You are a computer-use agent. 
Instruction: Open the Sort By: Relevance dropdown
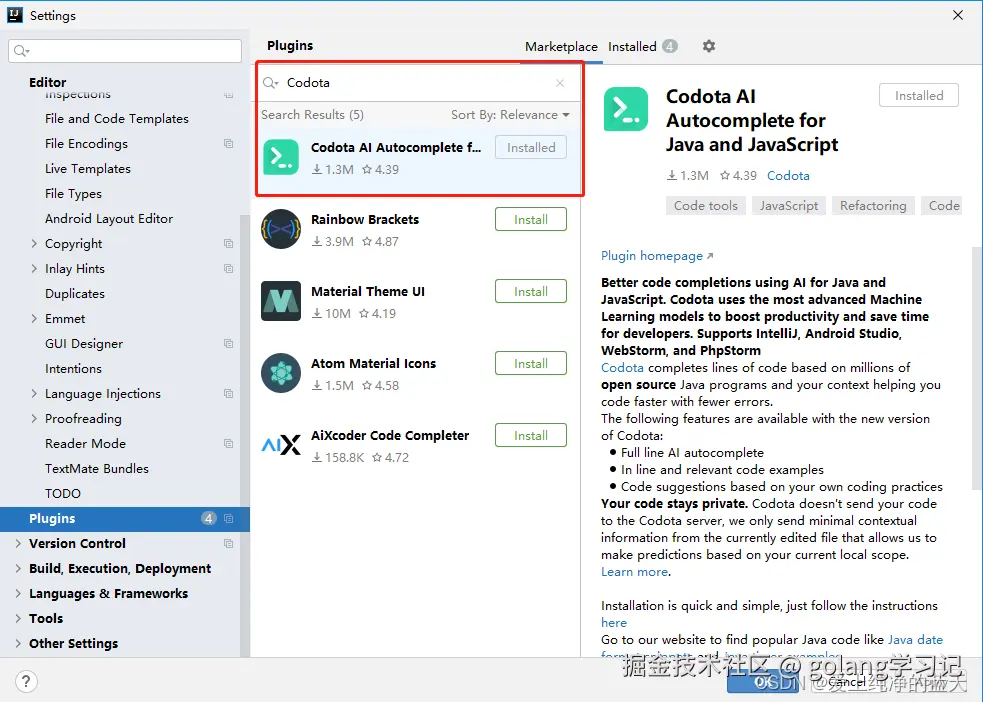click(510, 115)
